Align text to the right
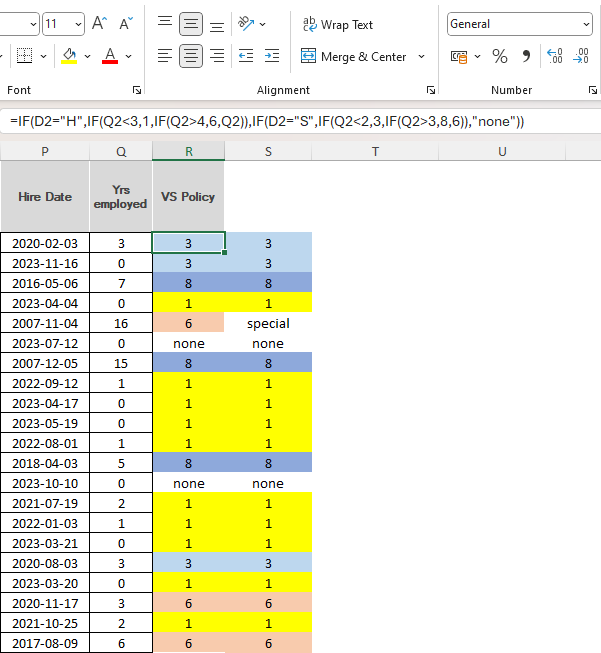601x653 pixels. click(217, 56)
